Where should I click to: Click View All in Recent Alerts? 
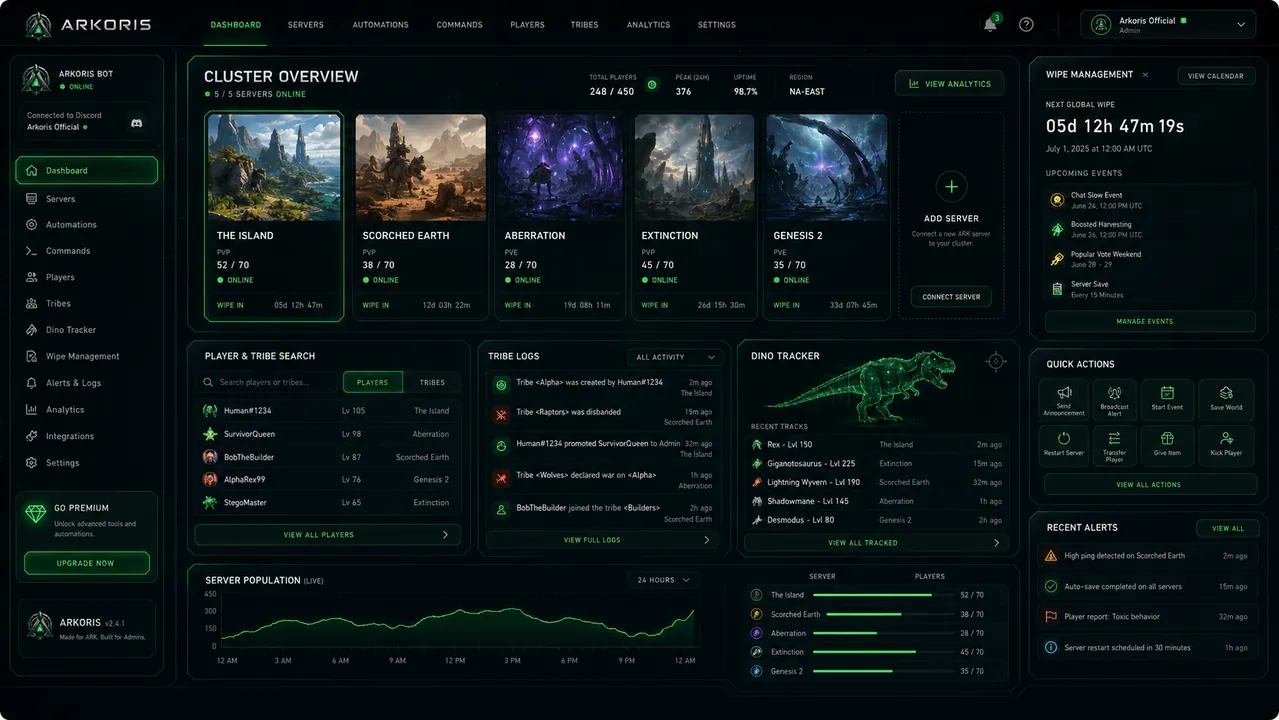[x=1228, y=528]
